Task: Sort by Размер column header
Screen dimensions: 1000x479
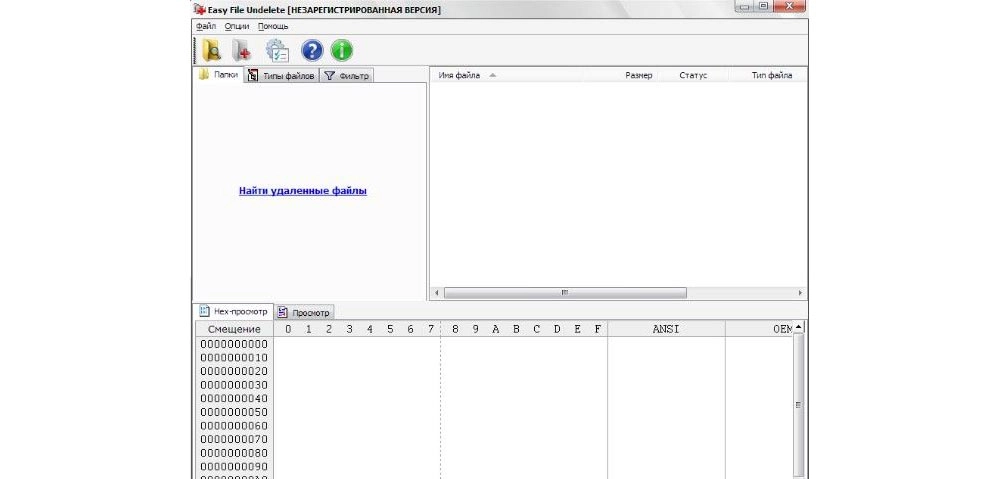Action: (638, 75)
